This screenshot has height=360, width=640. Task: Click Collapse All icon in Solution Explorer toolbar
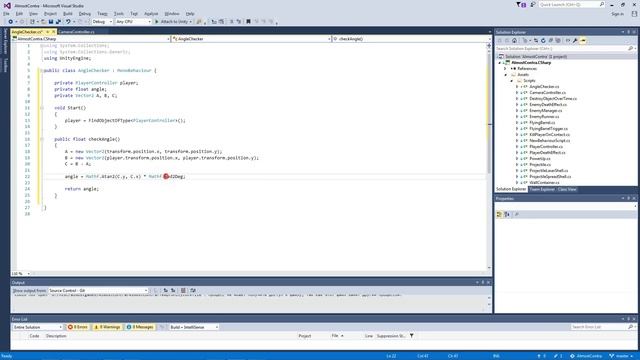click(x=550, y=40)
